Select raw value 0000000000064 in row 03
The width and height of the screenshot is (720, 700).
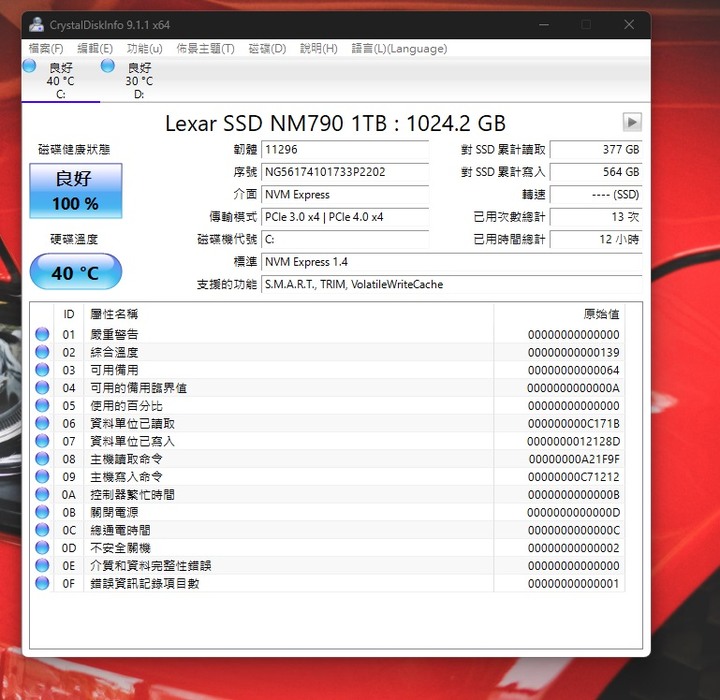(x=574, y=370)
